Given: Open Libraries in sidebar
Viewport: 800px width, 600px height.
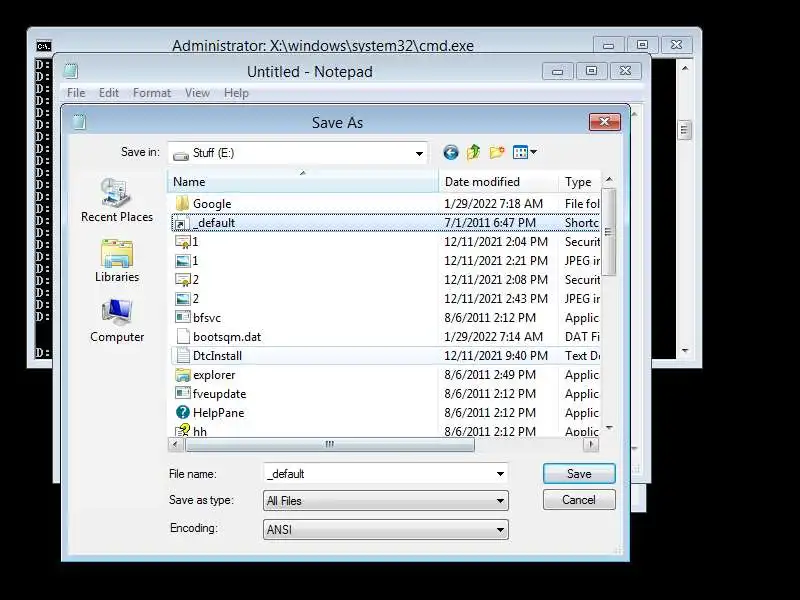Looking at the screenshot, I should pyautogui.click(x=117, y=261).
